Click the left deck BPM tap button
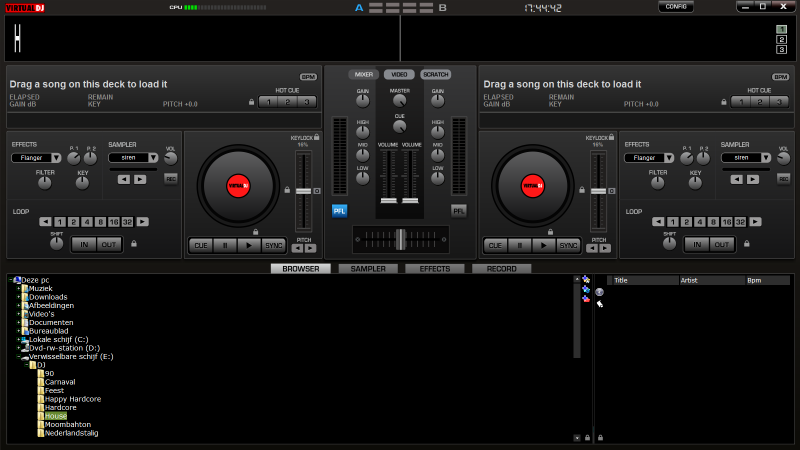The height and width of the screenshot is (450, 800). 308,77
